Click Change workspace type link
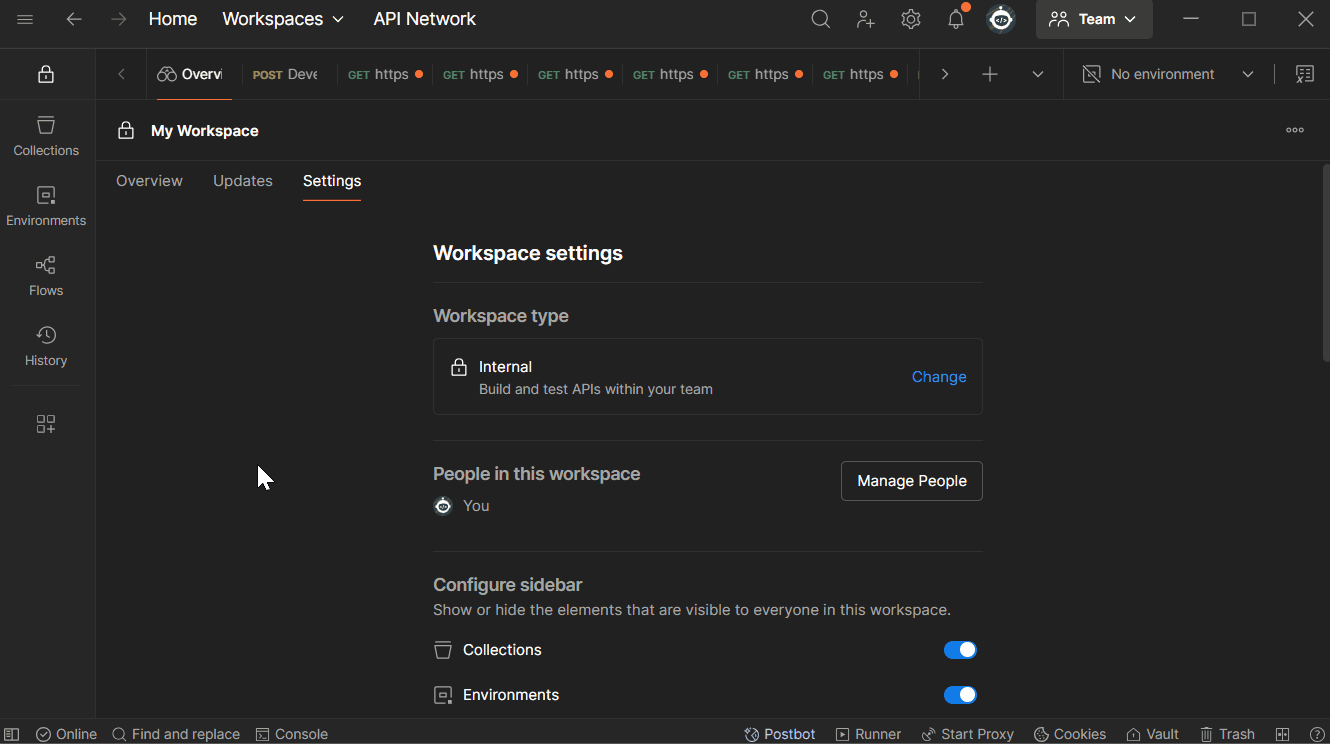The image size is (1330, 744). click(x=939, y=377)
